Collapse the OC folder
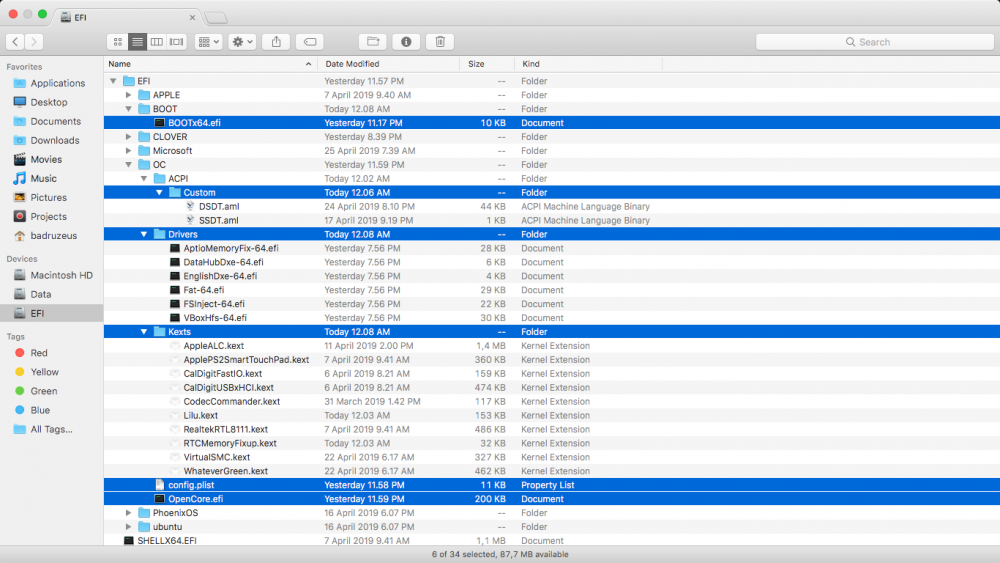Viewport: 1000px width, 563px height. 128,165
